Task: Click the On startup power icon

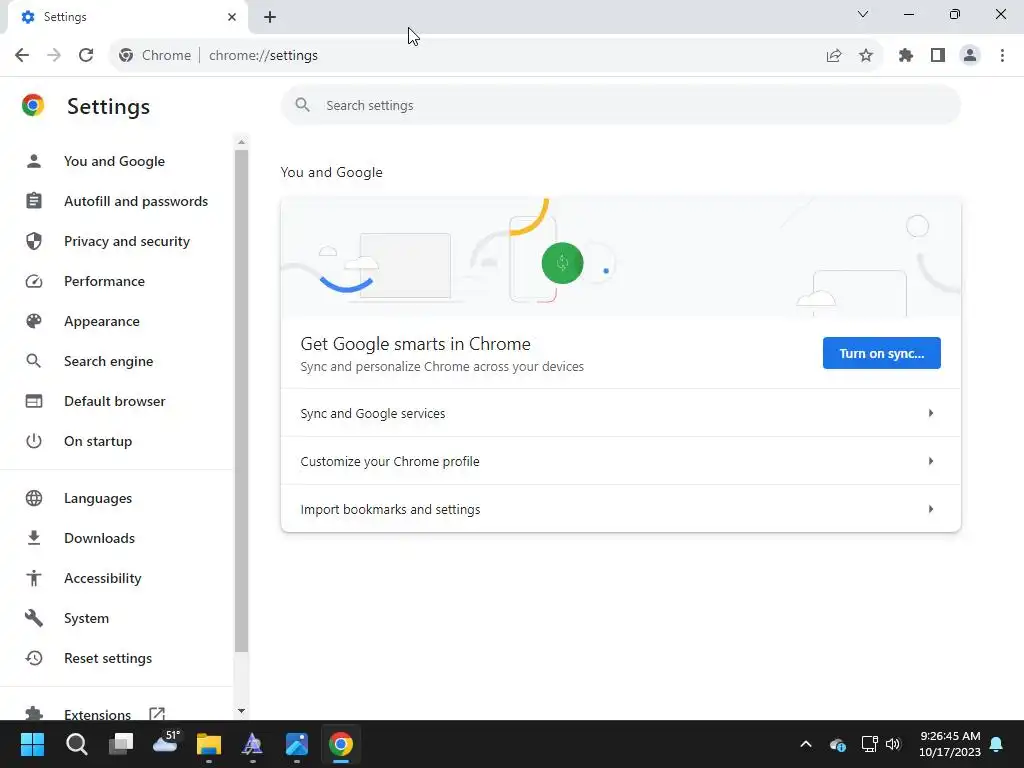Action: pos(34,441)
